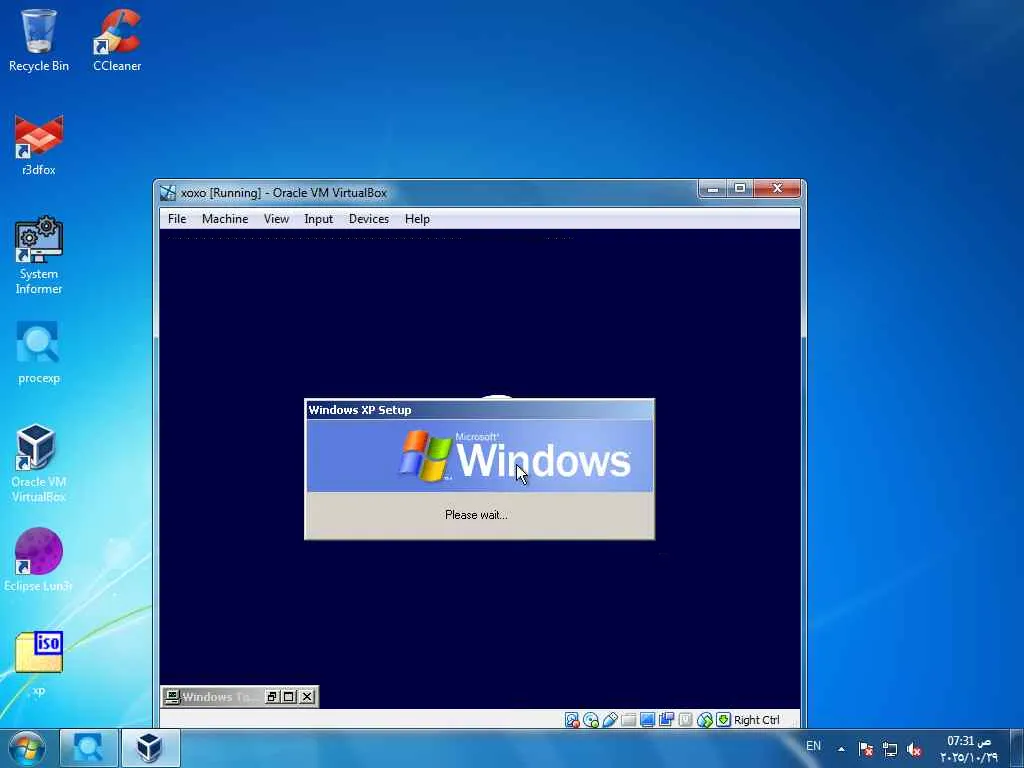Select the Oracle VM VirtualBox desktop shortcut
This screenshot has height=768, width=1024.
tap(39, 463)
